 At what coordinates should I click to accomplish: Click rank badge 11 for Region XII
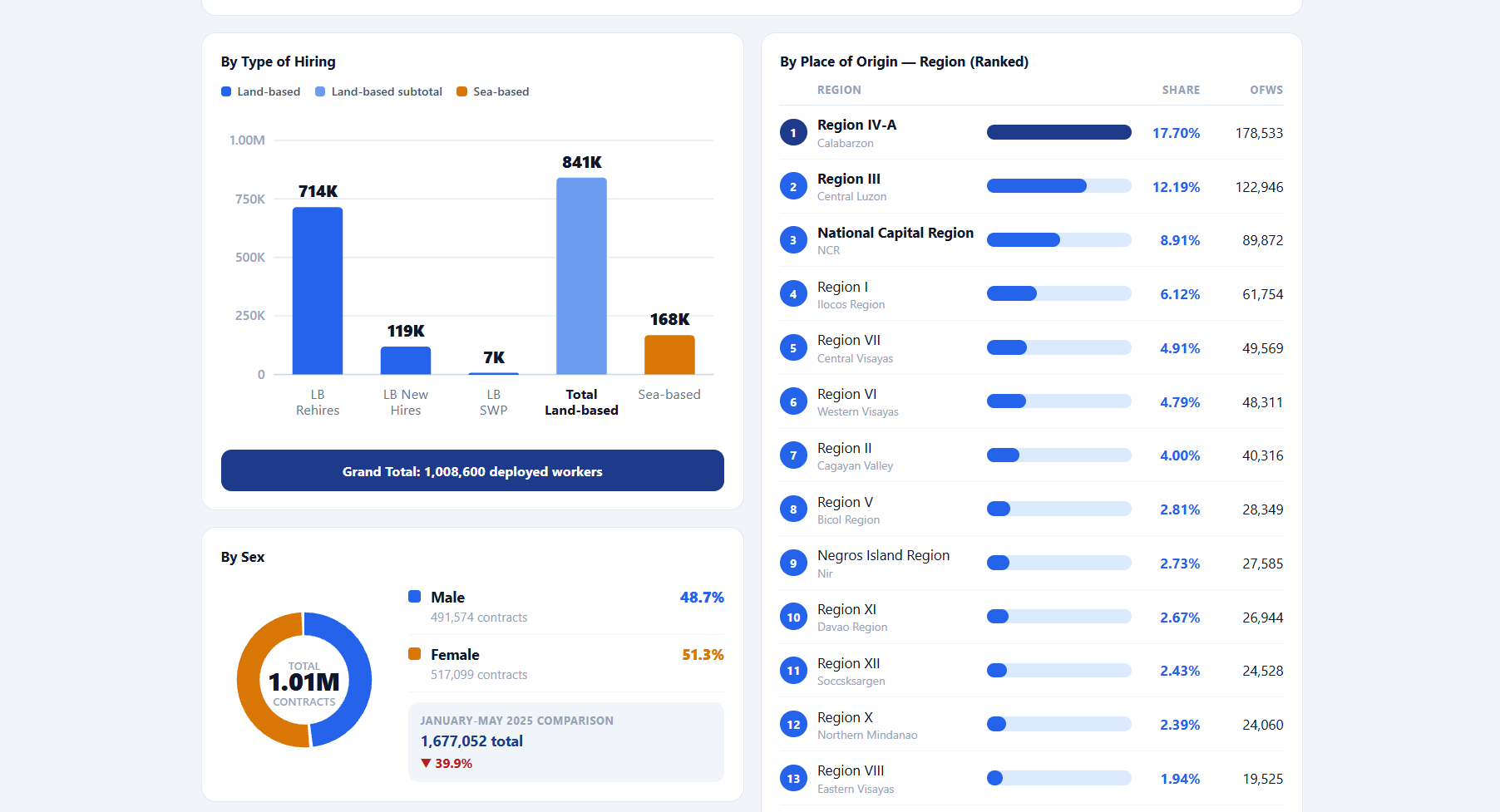pyautogui.click(x=793, y=671)
